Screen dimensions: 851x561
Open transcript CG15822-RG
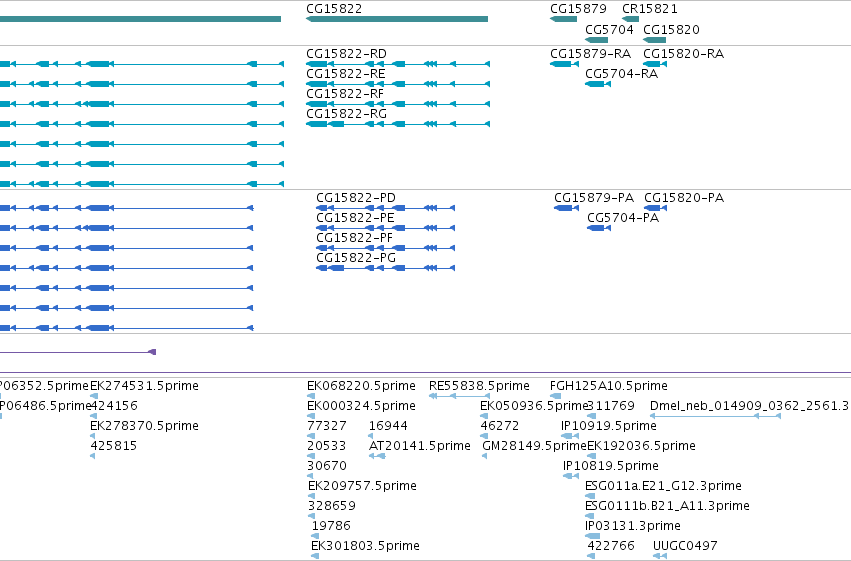click(x=346, y=114)
